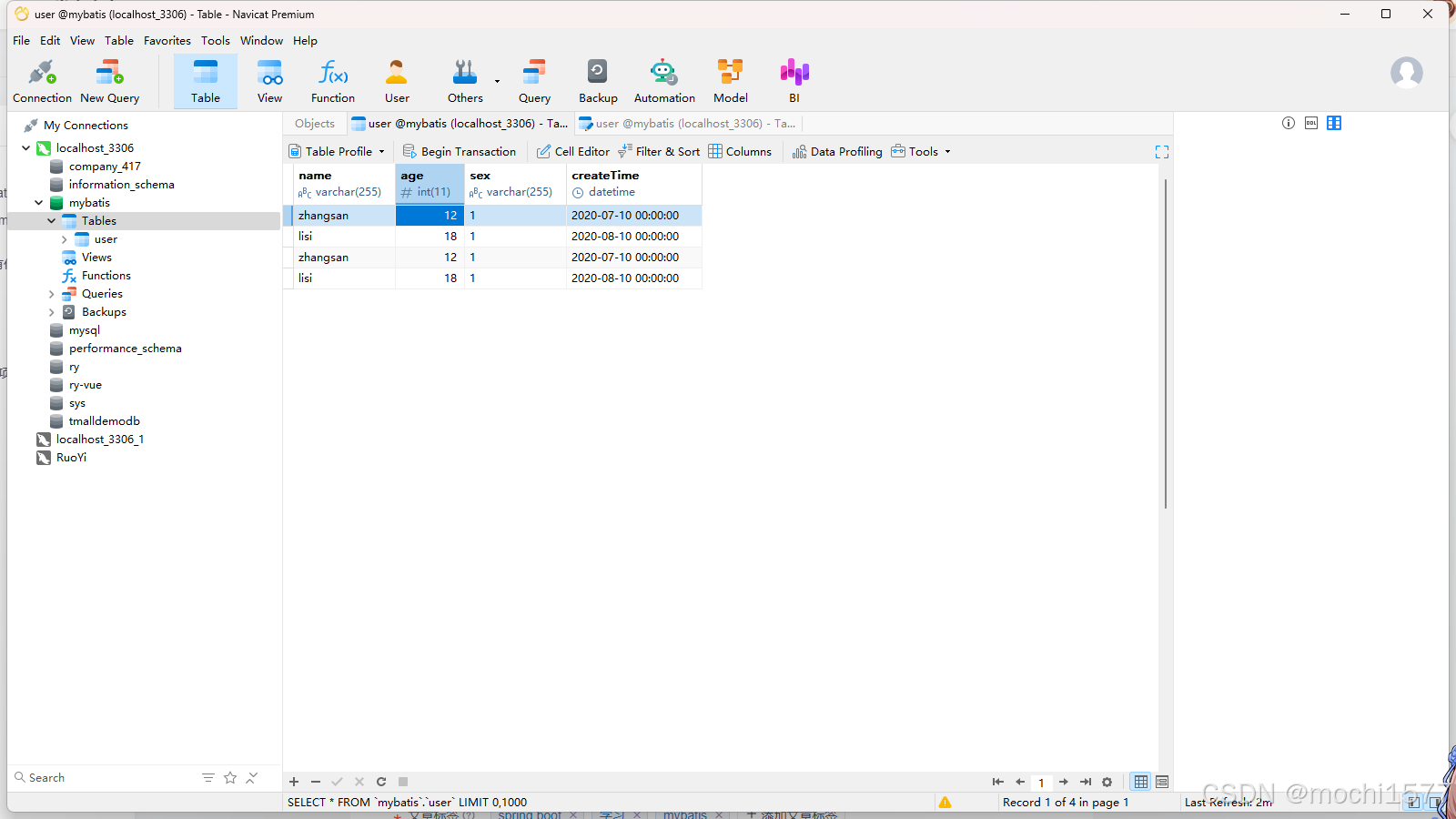This screenshot has width=1456, height=819.
Task: Switch to the Objects tab
Action: pos(314,123)
